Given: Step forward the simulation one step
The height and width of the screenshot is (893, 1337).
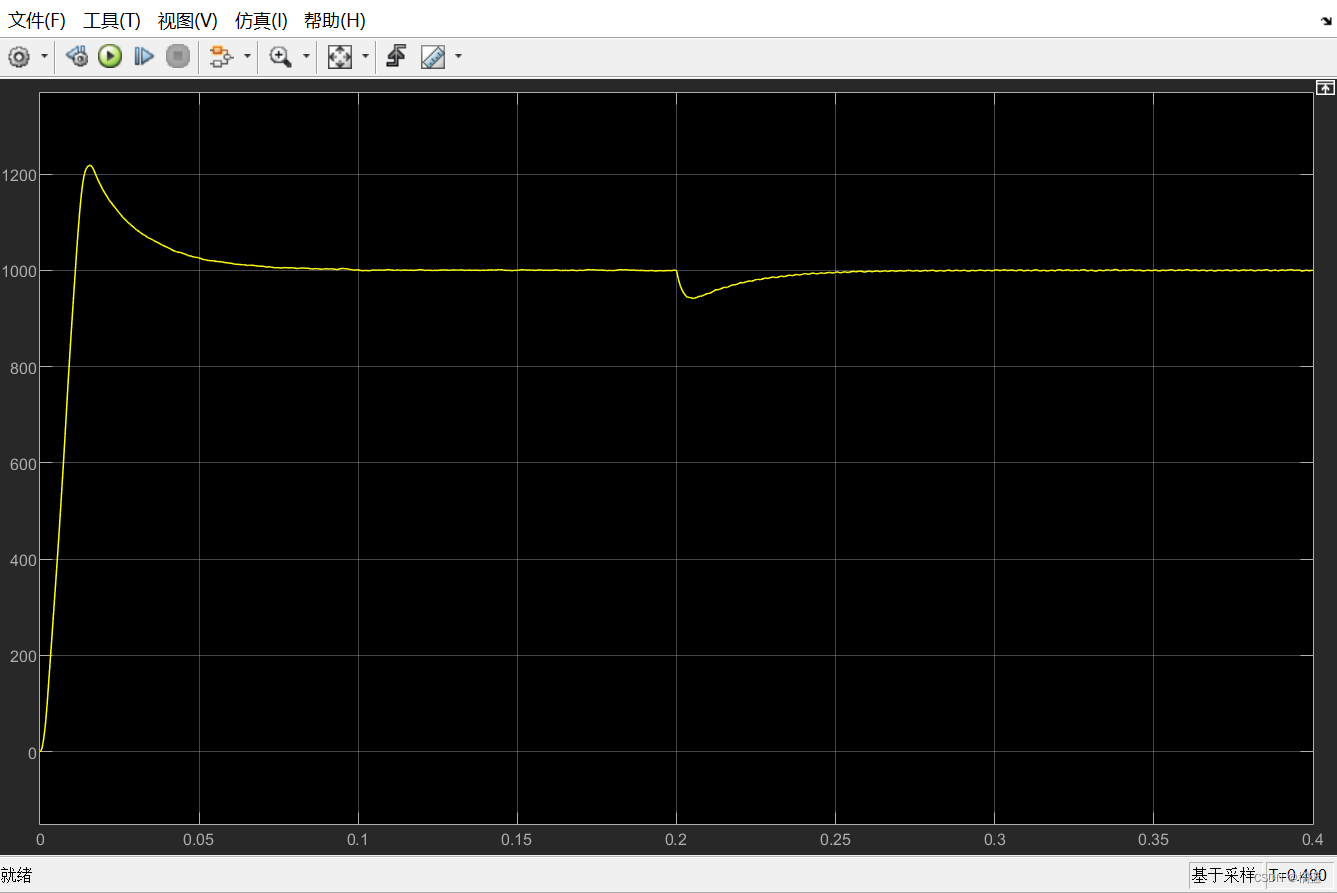Looking at the screenshot, I should tap(143, 56).
